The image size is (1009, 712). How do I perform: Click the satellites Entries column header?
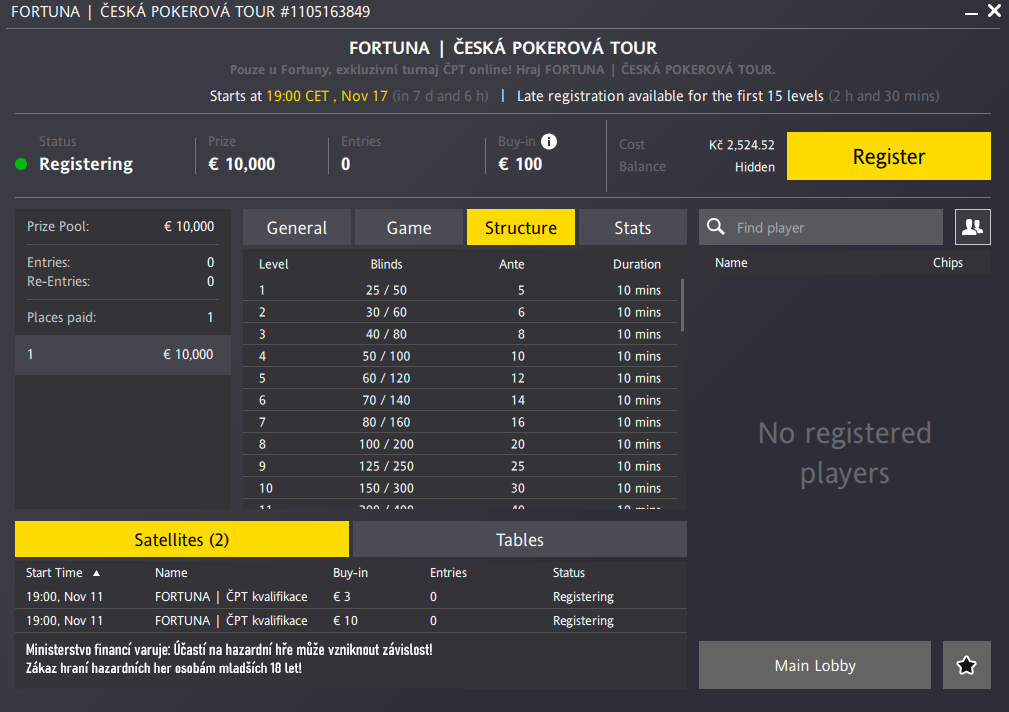449,572
